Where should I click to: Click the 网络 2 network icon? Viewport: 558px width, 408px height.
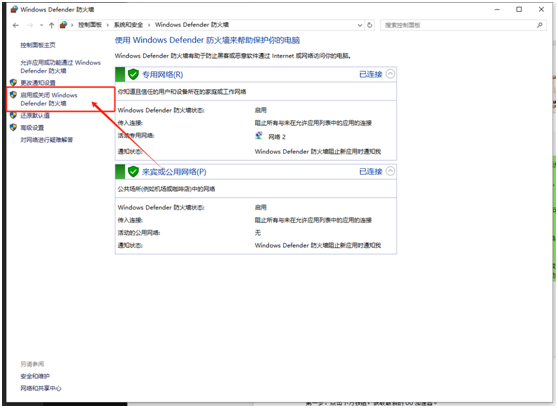click(x=259, y=136)
